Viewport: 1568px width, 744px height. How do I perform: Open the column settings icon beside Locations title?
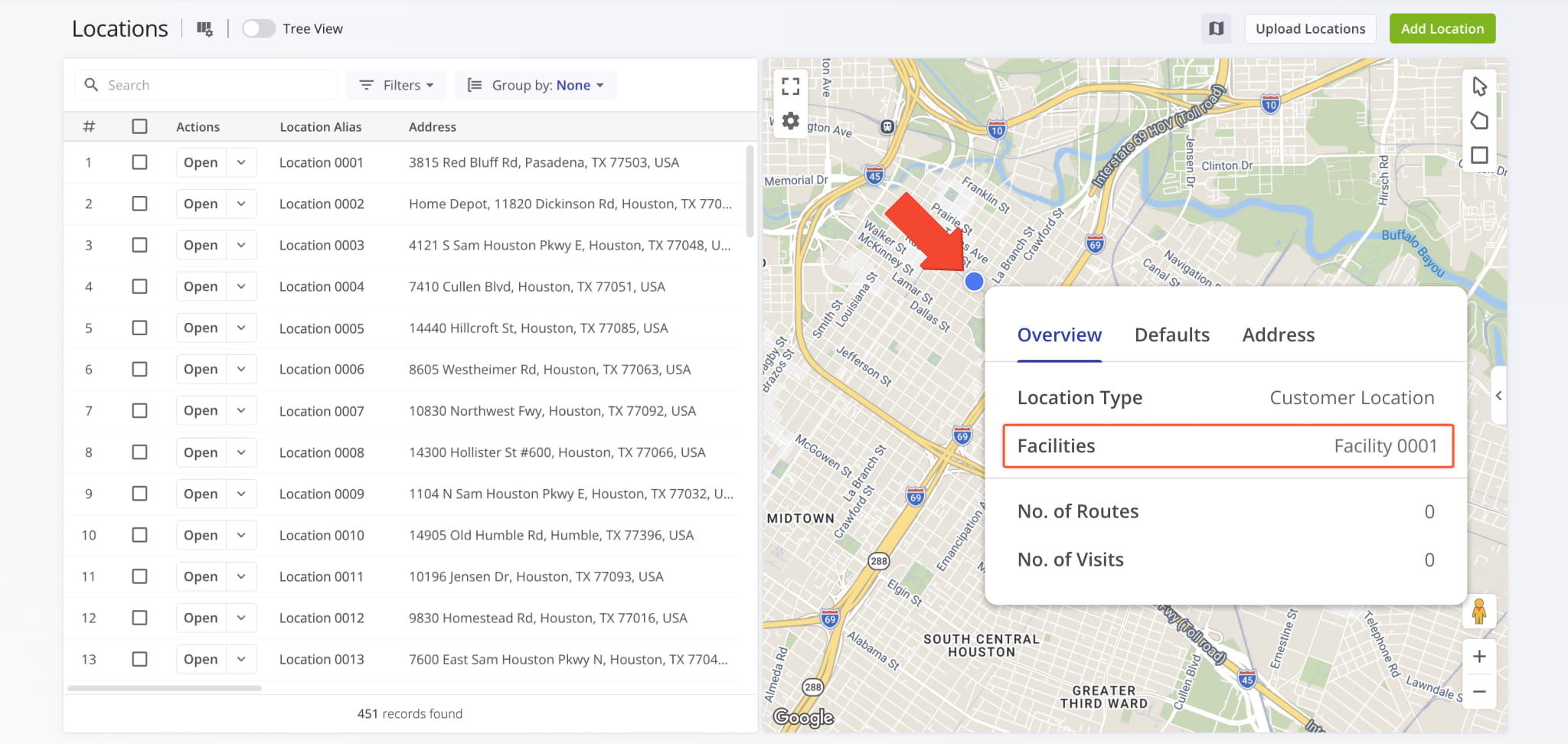[x=204, y=28]
